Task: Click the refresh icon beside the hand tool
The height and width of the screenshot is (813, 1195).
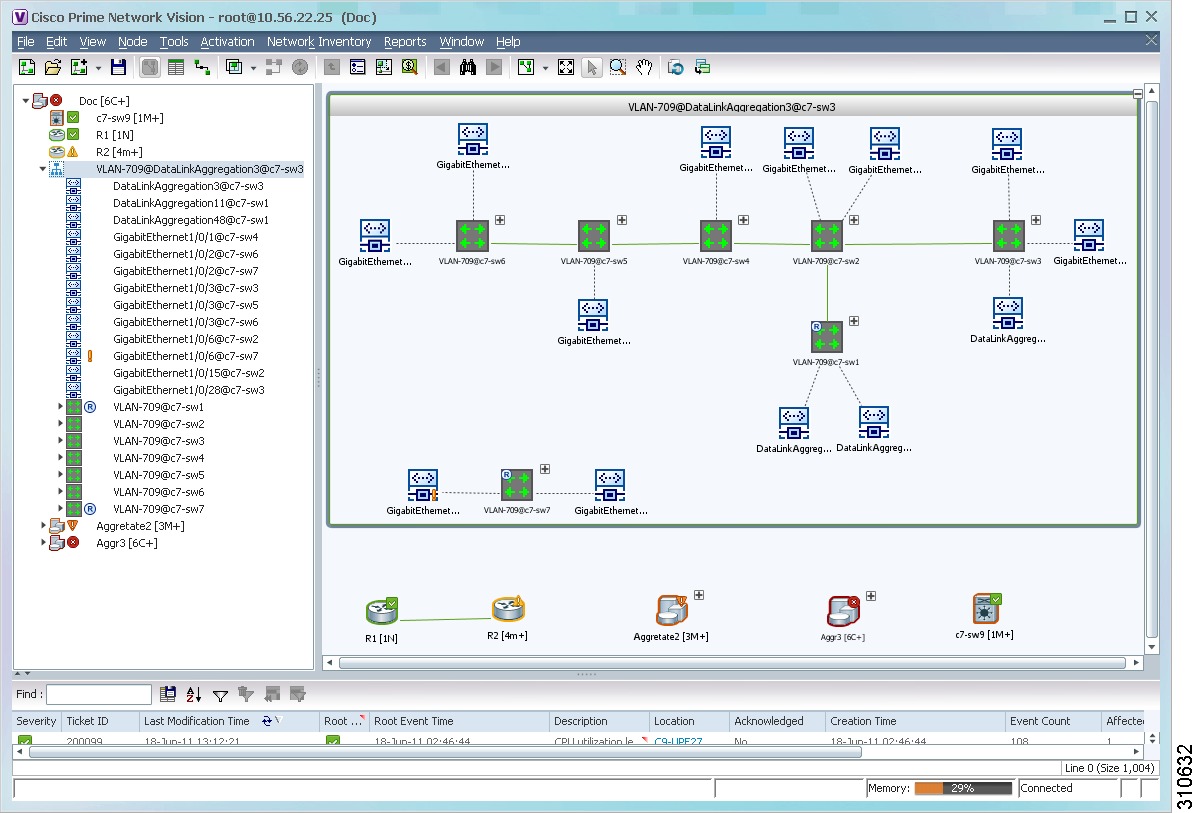Action: [x=675, y=68]
